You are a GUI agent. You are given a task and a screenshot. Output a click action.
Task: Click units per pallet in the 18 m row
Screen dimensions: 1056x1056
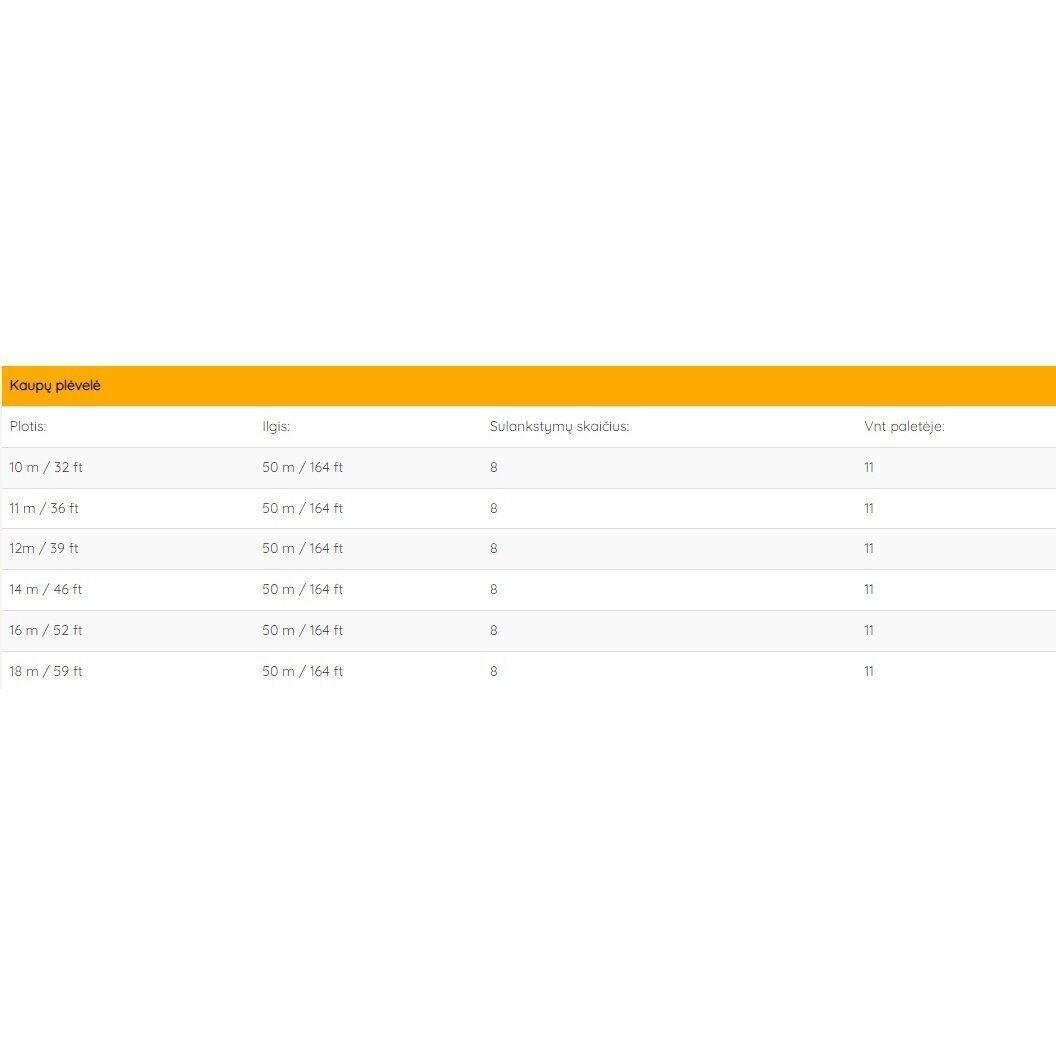click(869, 671)
